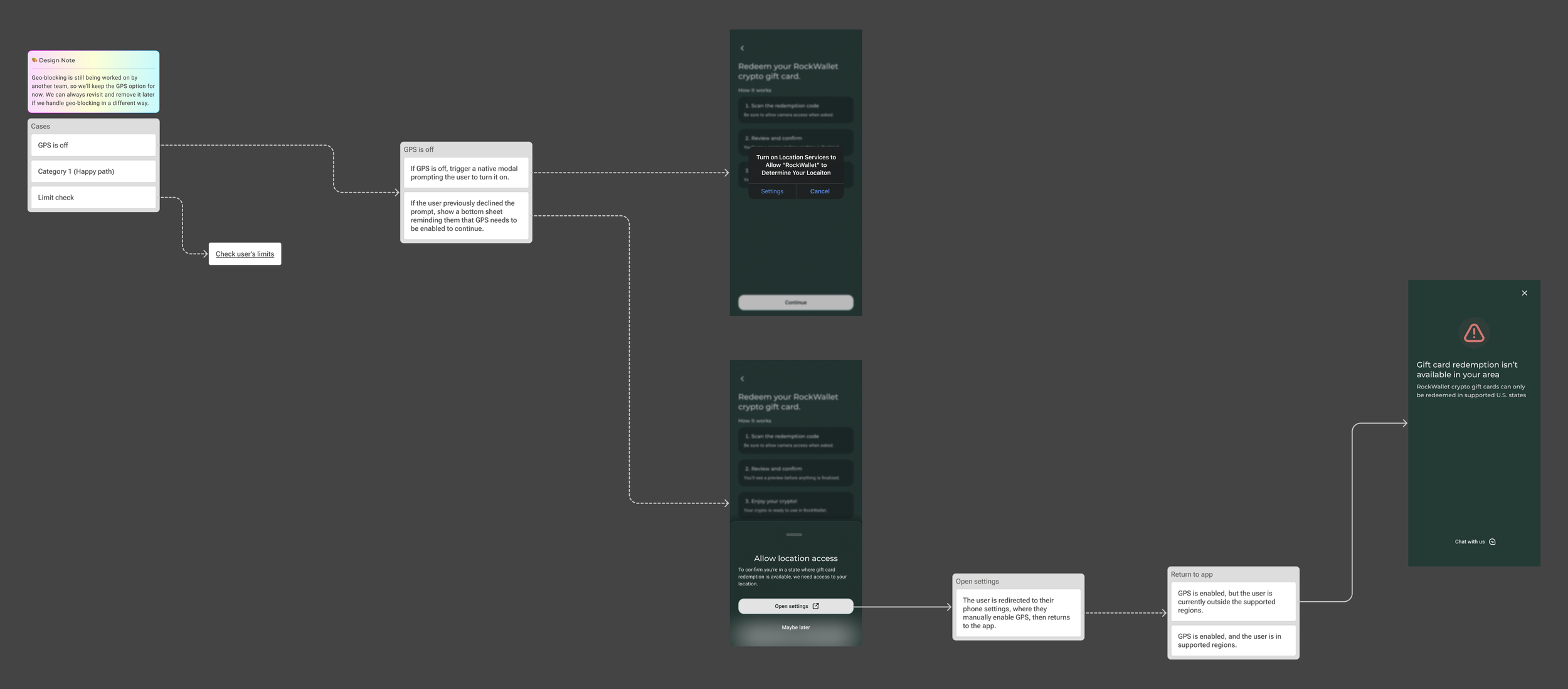Select Category 1 (Happy path) card
The width and height of the screenshot is (1568, 689).
(x=93, y=171)
